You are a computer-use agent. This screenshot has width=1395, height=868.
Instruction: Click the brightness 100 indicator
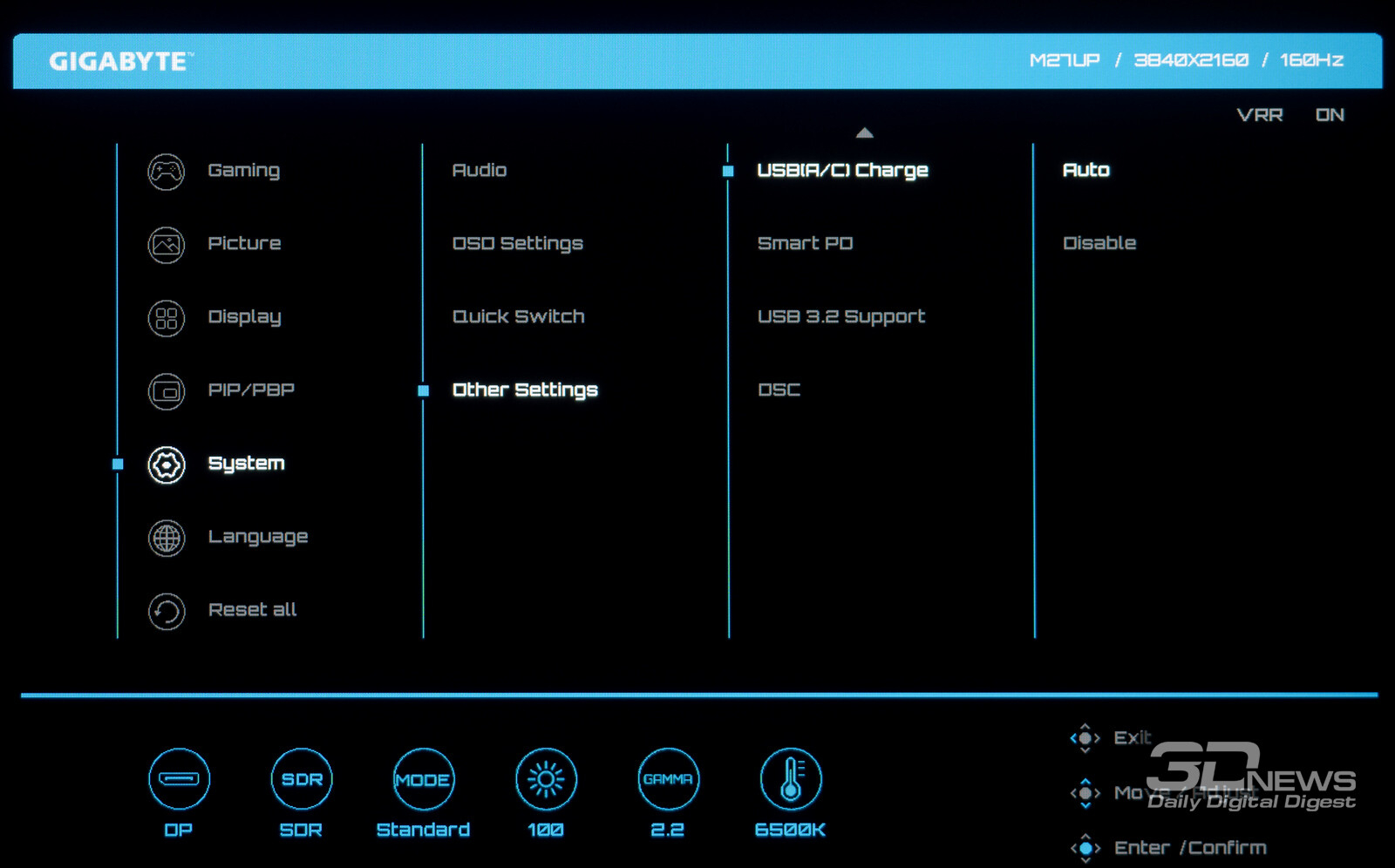546,779
